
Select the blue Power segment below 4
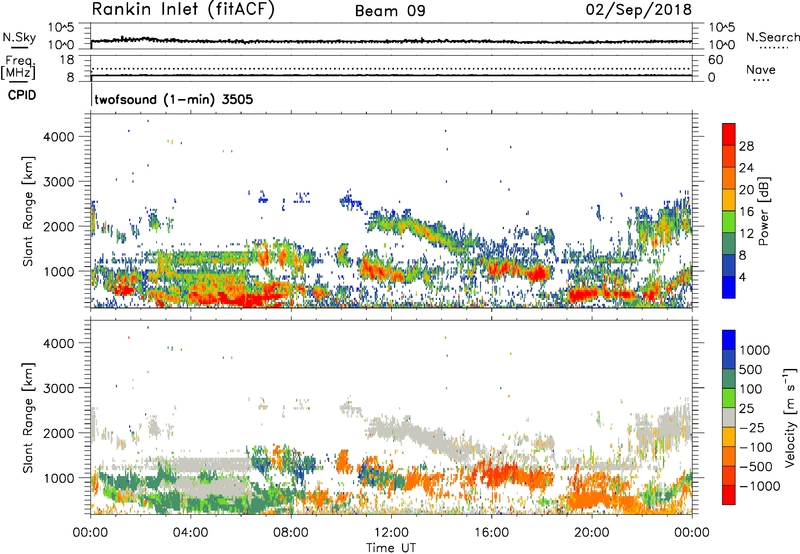[x=729, y=287]
